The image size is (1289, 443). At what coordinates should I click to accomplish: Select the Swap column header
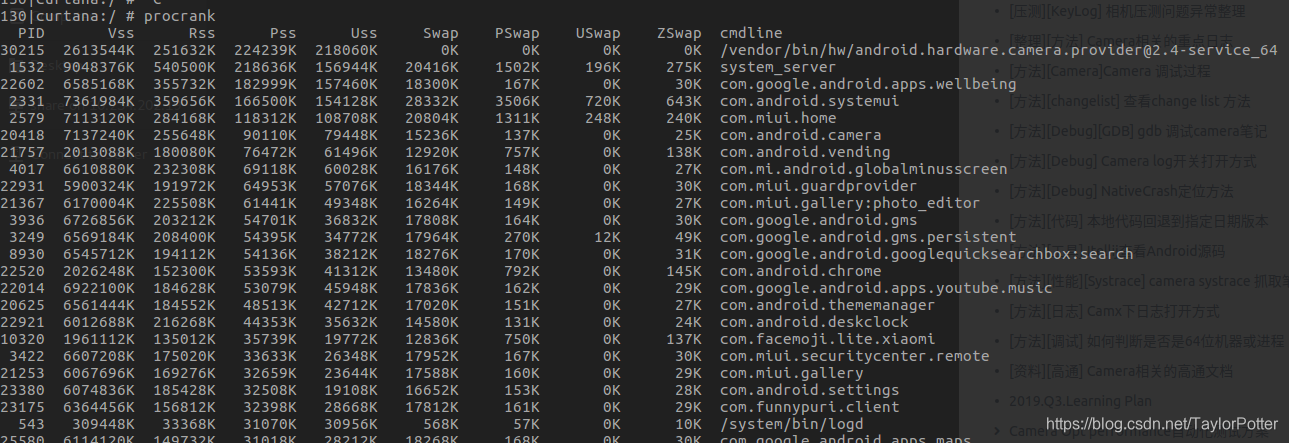pyautogui.click(x=442, y=34)
